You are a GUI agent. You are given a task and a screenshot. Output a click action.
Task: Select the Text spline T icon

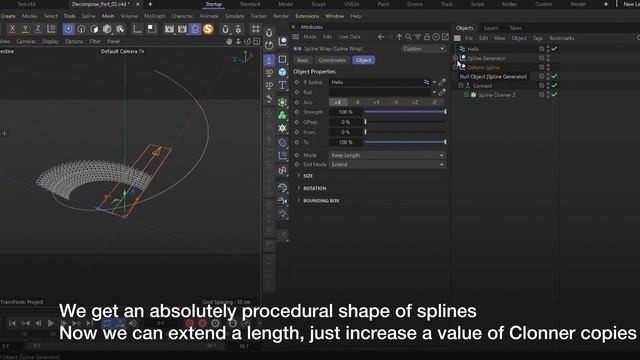tap(282, 85)
